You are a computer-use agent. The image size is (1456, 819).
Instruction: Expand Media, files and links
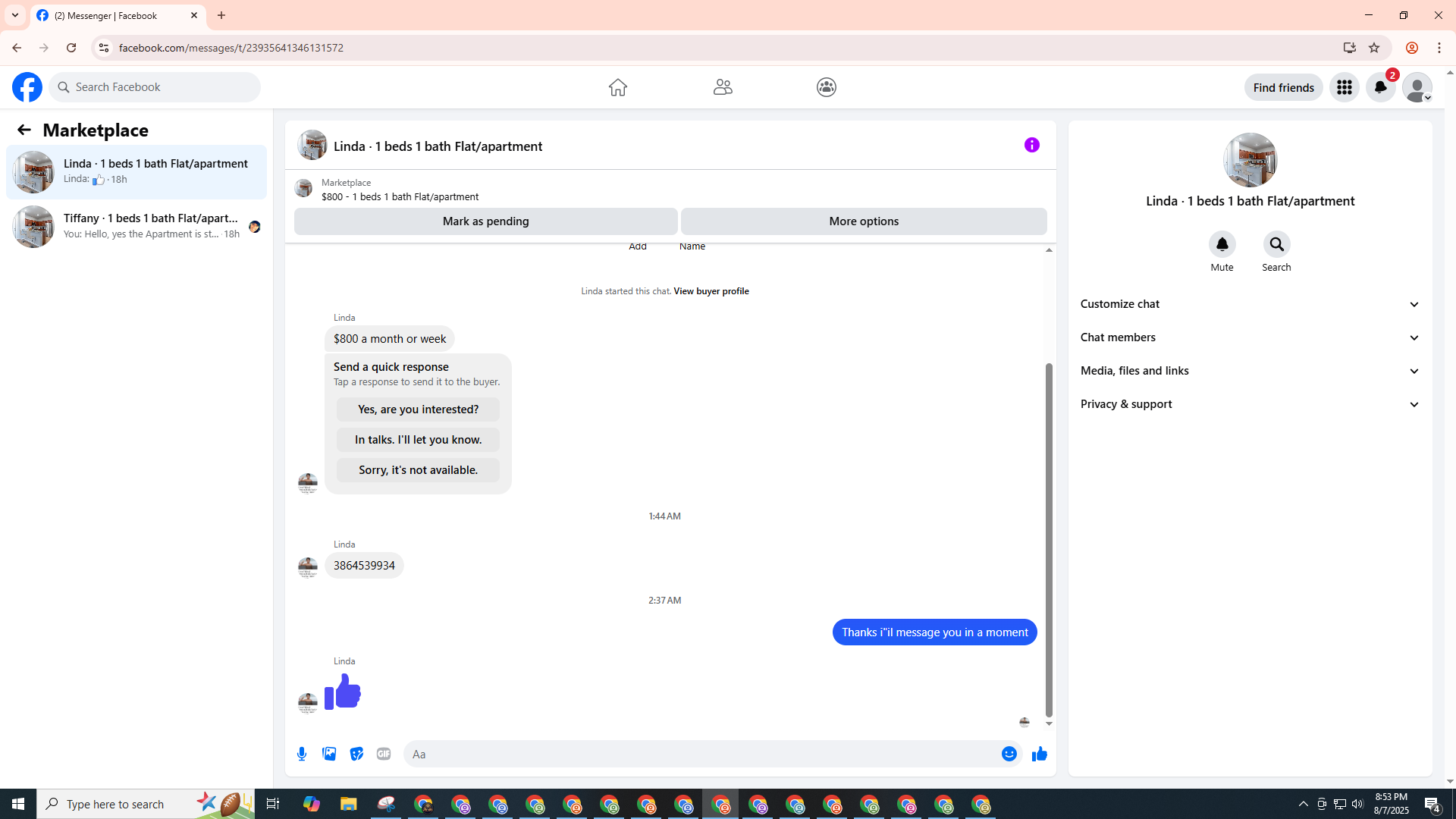[x=1250, y=371]
